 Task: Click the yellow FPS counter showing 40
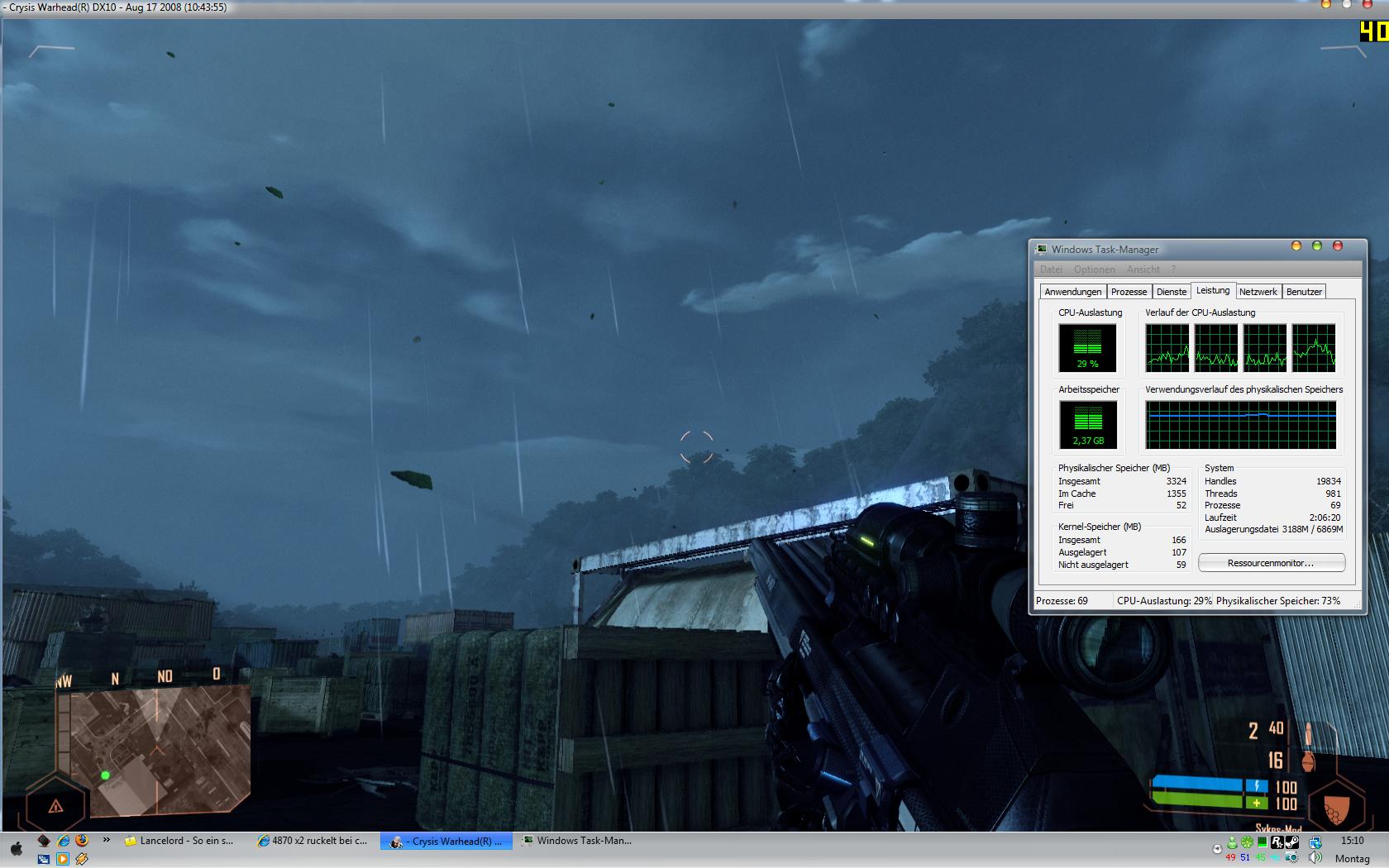[x=1374, y=31]
